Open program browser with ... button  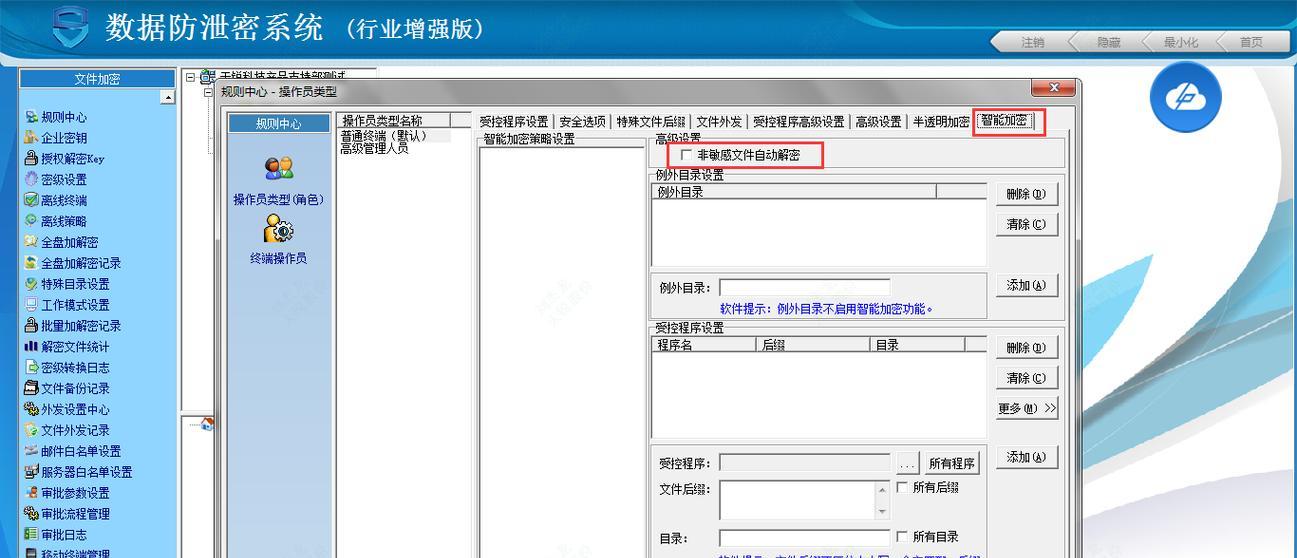(x=907, y=464)
